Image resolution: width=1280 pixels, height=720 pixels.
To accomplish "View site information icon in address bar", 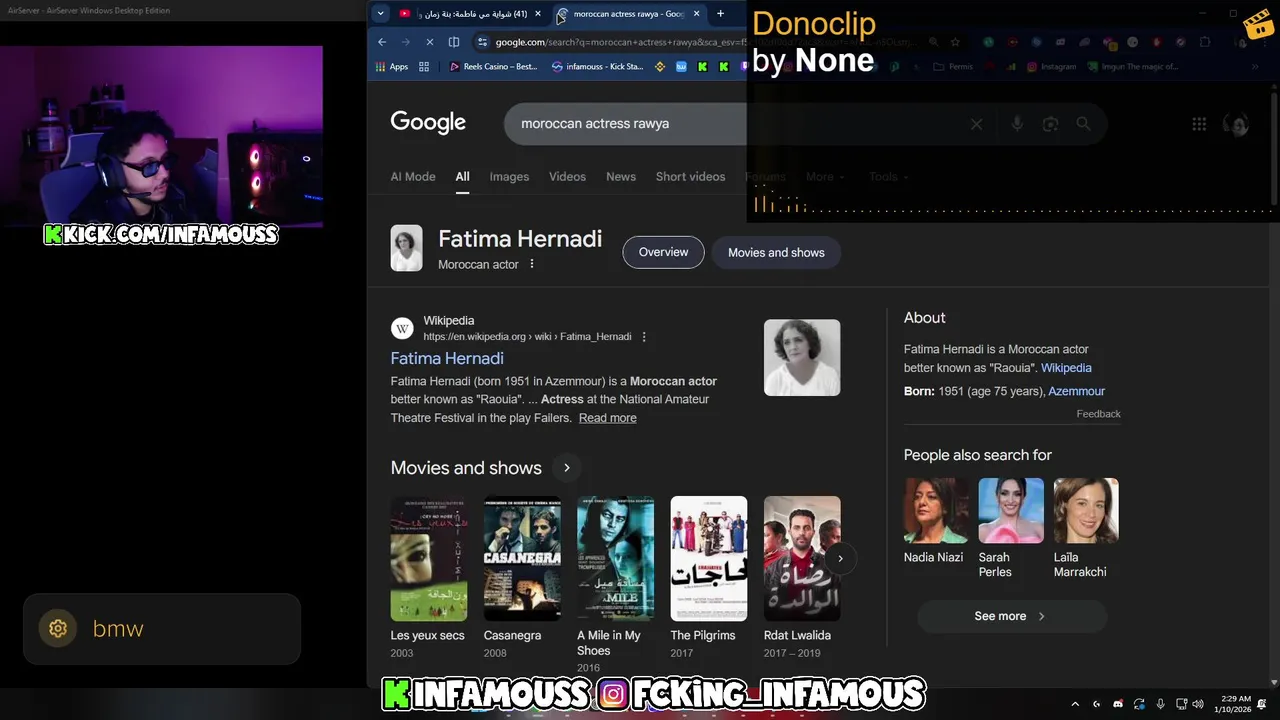I will click(x=482, y=42).
